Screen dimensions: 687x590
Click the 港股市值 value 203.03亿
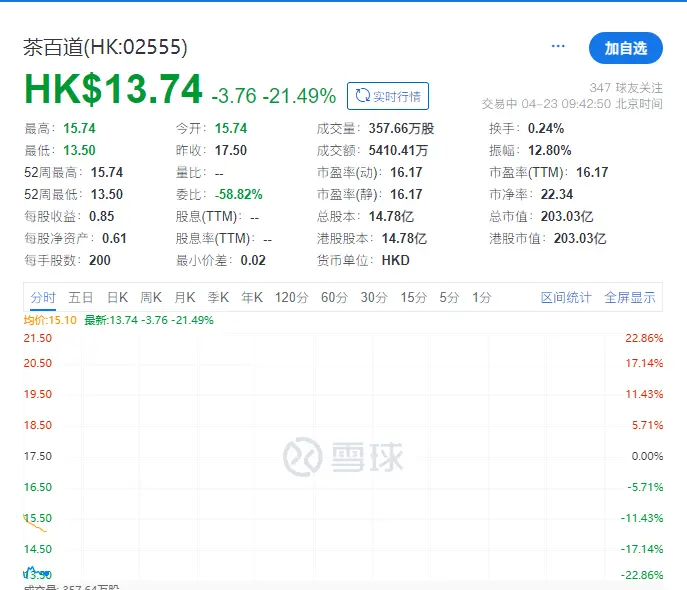[x=580, y=238]
